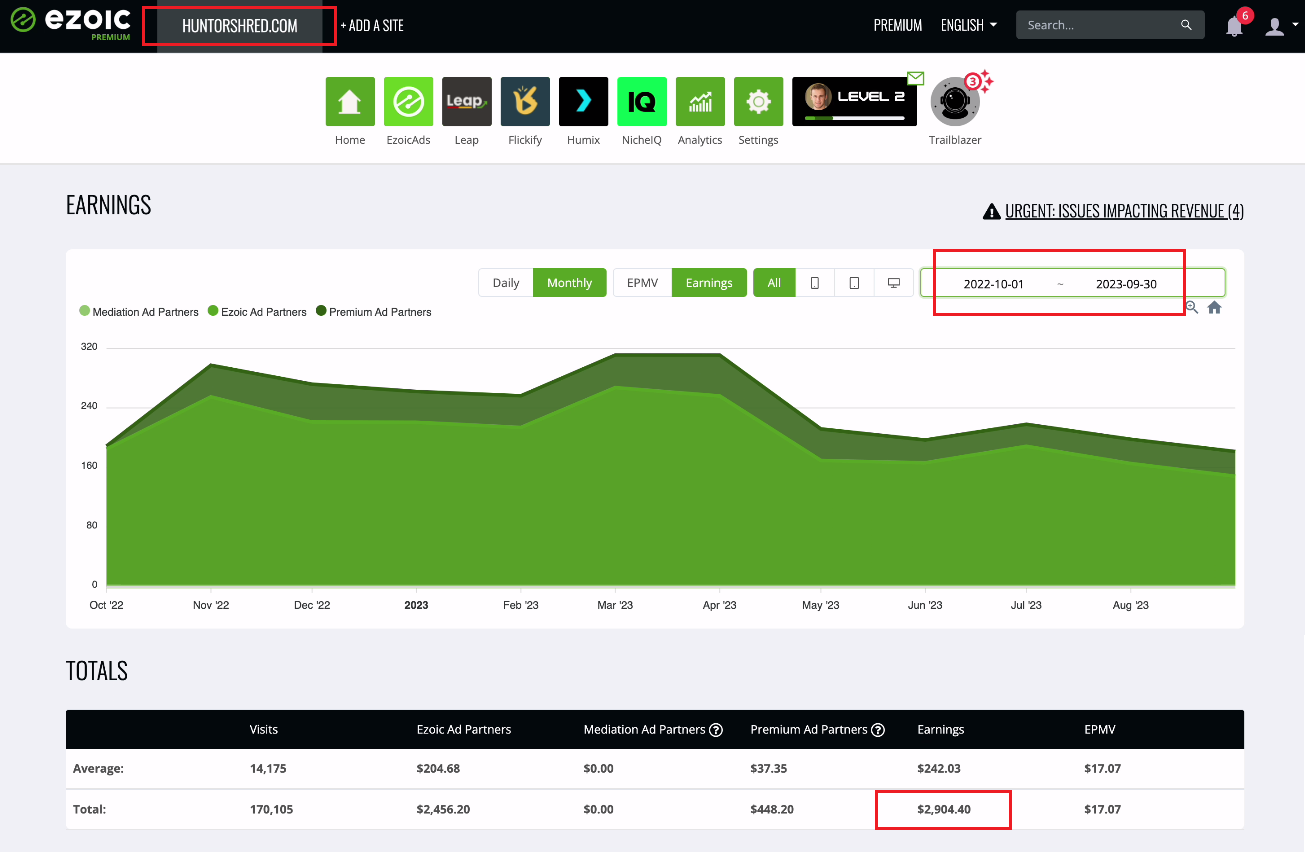Click the search magnifier icon
The height and width of the screenshot is (852, 1305).
pyautogui.click(x=1186, y=25)
